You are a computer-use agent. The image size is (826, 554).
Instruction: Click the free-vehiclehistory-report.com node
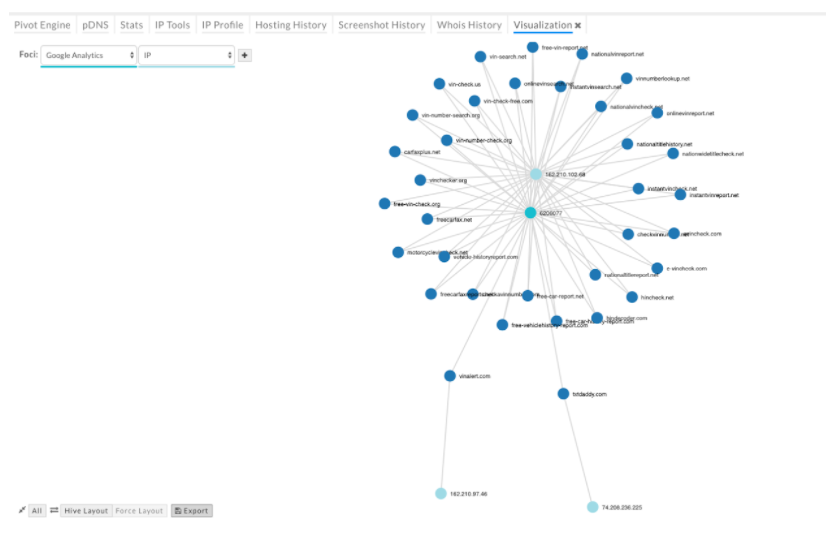pos(503,325)
